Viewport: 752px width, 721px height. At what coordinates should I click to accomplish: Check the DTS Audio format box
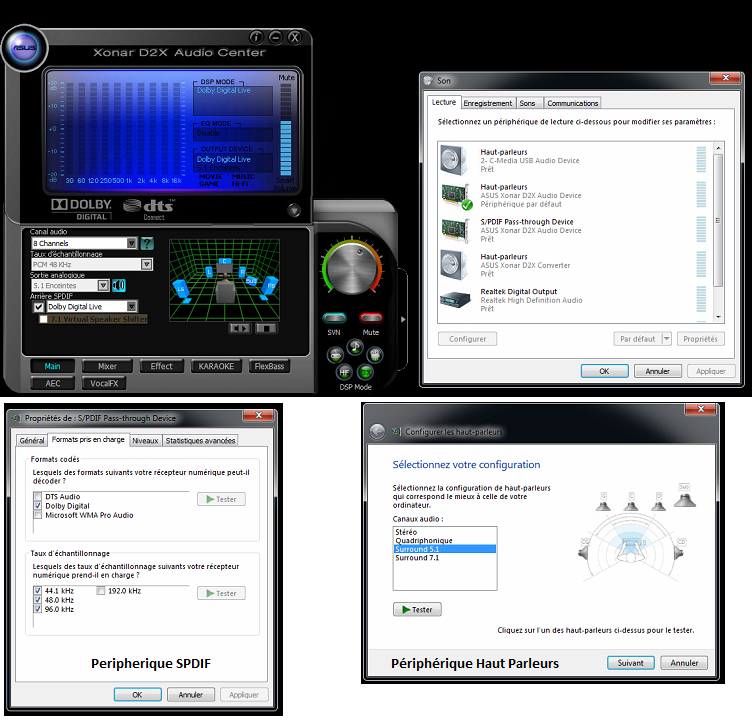tap(37, 496)
